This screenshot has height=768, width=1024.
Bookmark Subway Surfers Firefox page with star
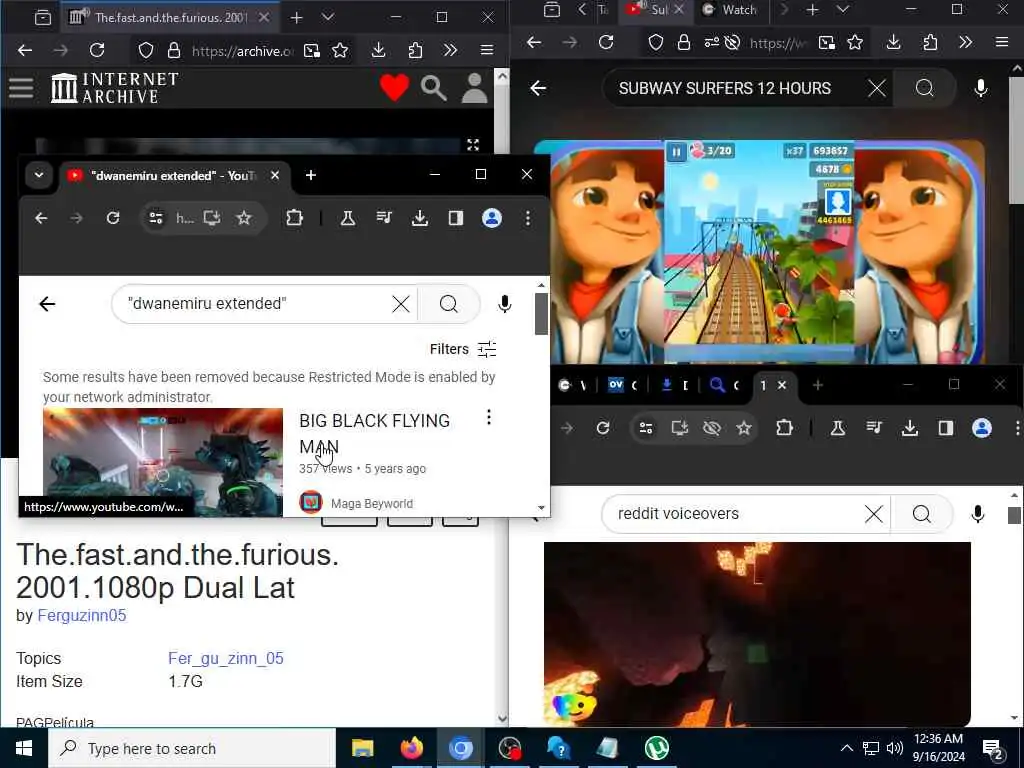(855, 43)
